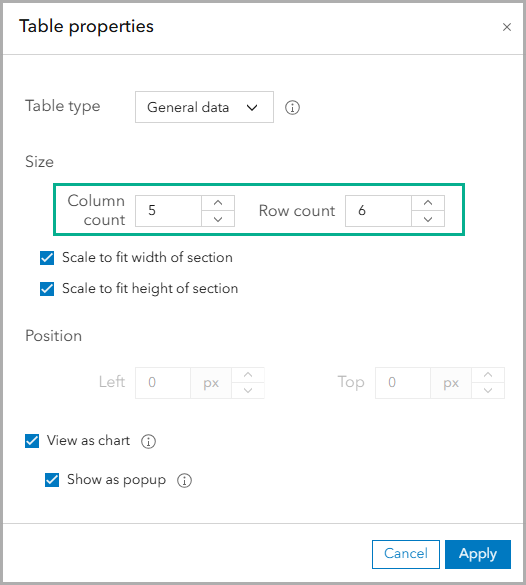Click the Size section label

tap(39, 162)
